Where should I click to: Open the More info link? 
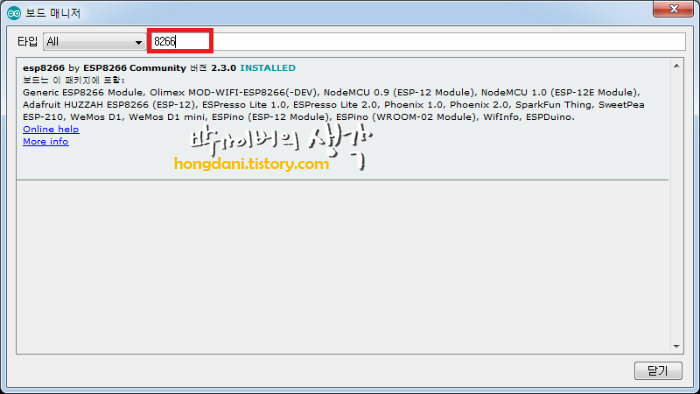click(46, 141)
